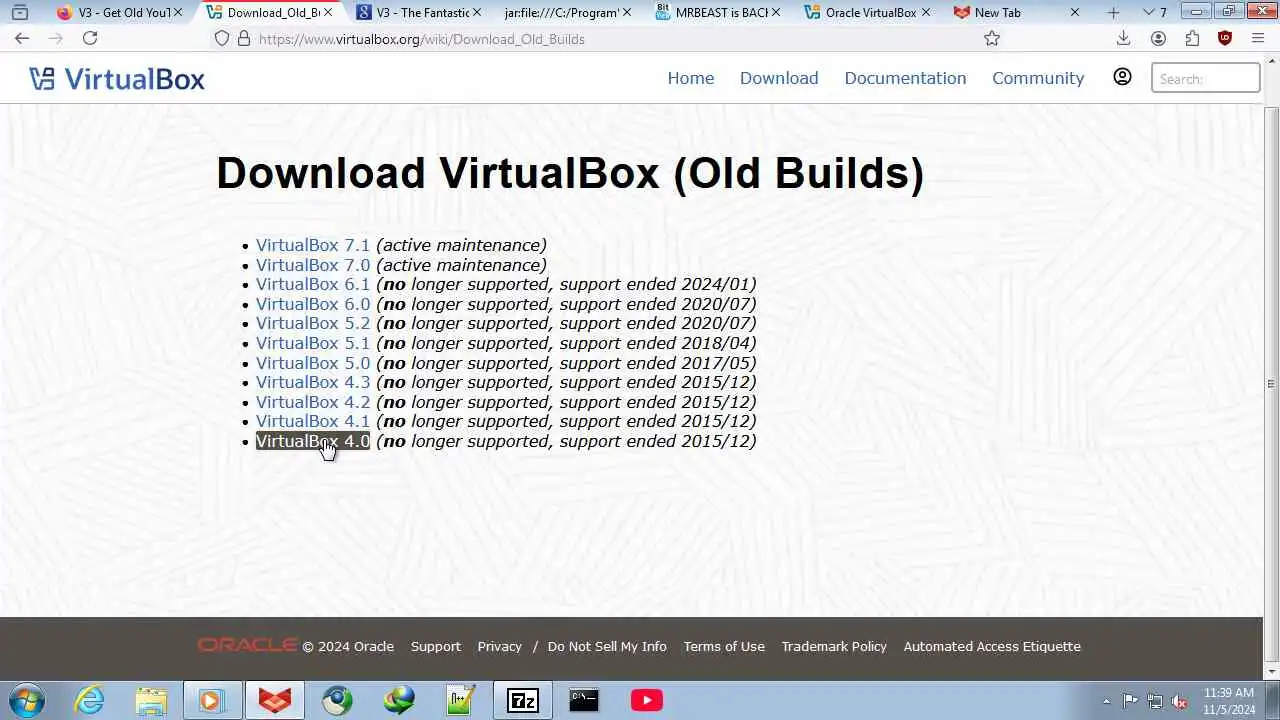Reload the current page
The image size is (1280, 720).
[90, 38]
